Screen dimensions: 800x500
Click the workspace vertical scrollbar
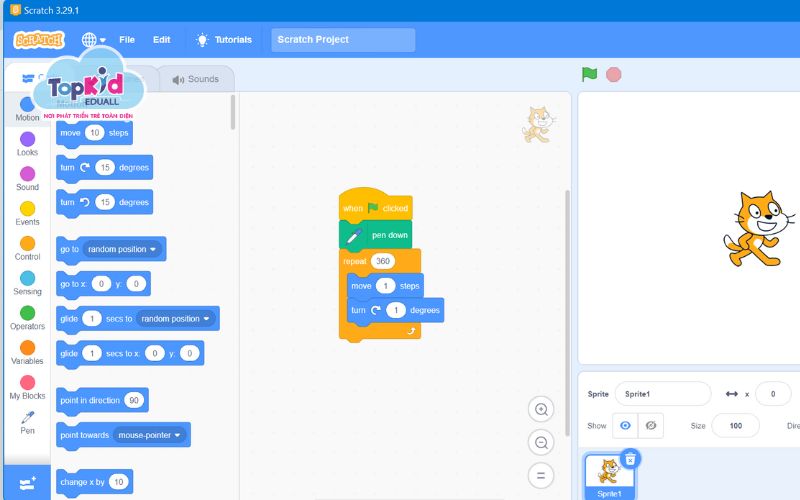click(x=567, y=312)
